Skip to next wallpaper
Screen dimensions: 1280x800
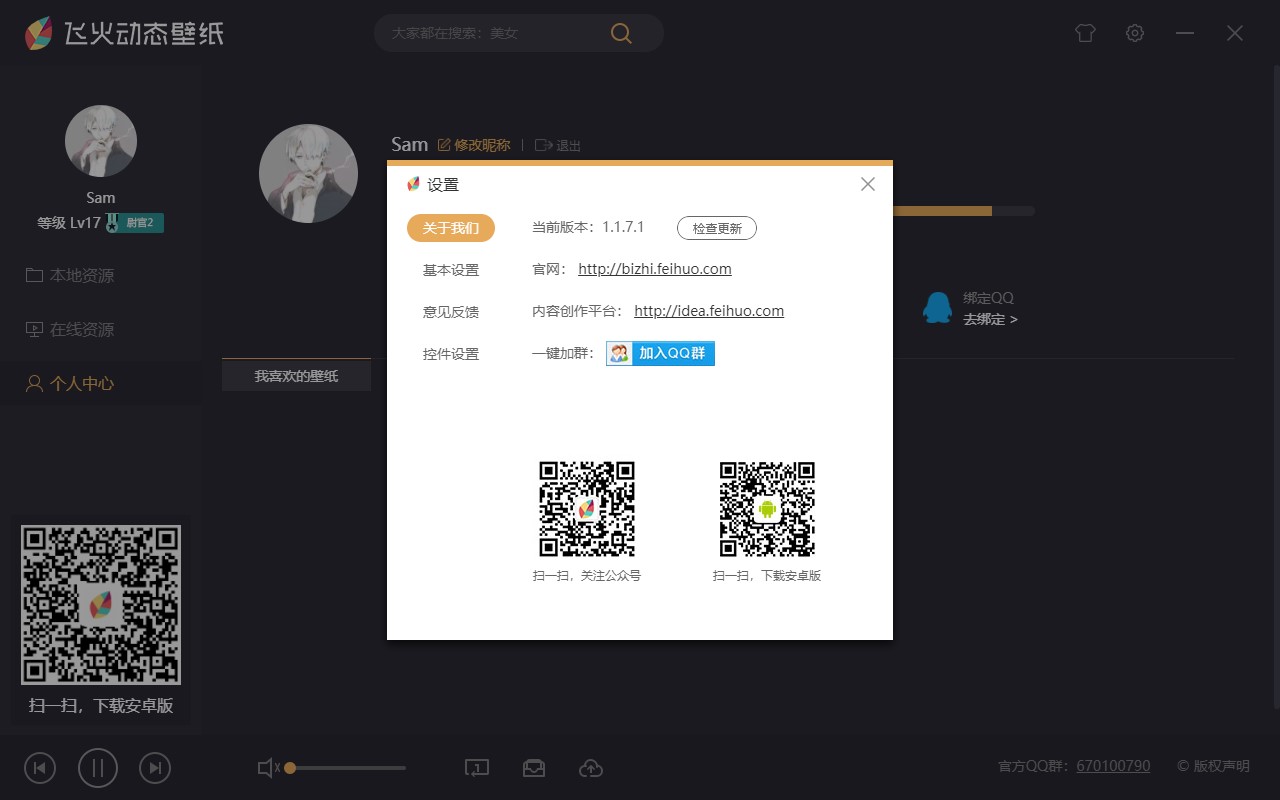[x=155, y=768]
